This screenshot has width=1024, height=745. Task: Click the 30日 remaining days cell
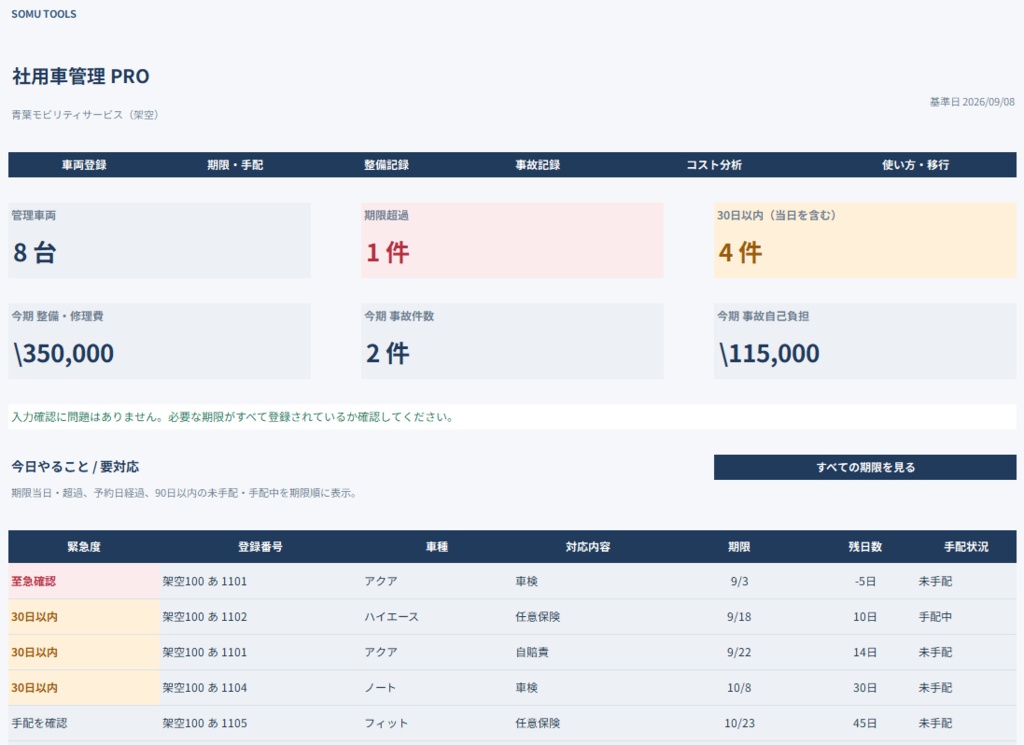pos(865,688)
